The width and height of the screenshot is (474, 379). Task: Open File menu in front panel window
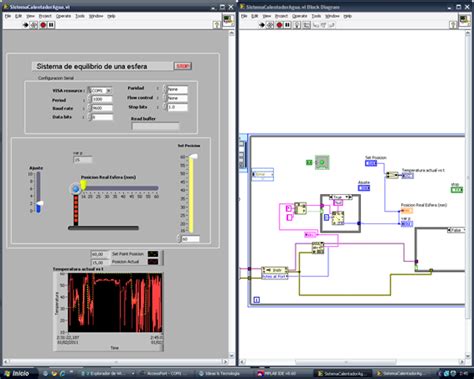tap(8, 16)
